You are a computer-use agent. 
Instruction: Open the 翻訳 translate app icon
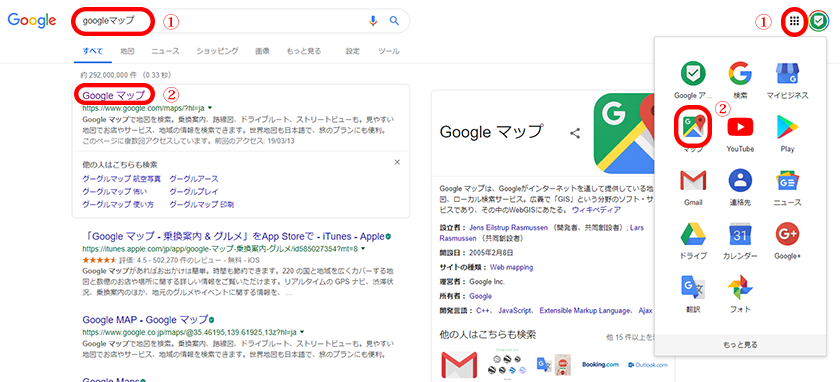coord(693,288)
